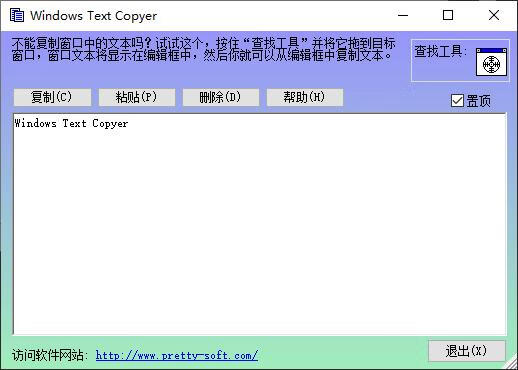Image resolution: width=518 pixels, height=370 pixels.
Task: Open the http://www.pretty-soft.com/ link
Action: pyautogui.click(x=177, y=355)
